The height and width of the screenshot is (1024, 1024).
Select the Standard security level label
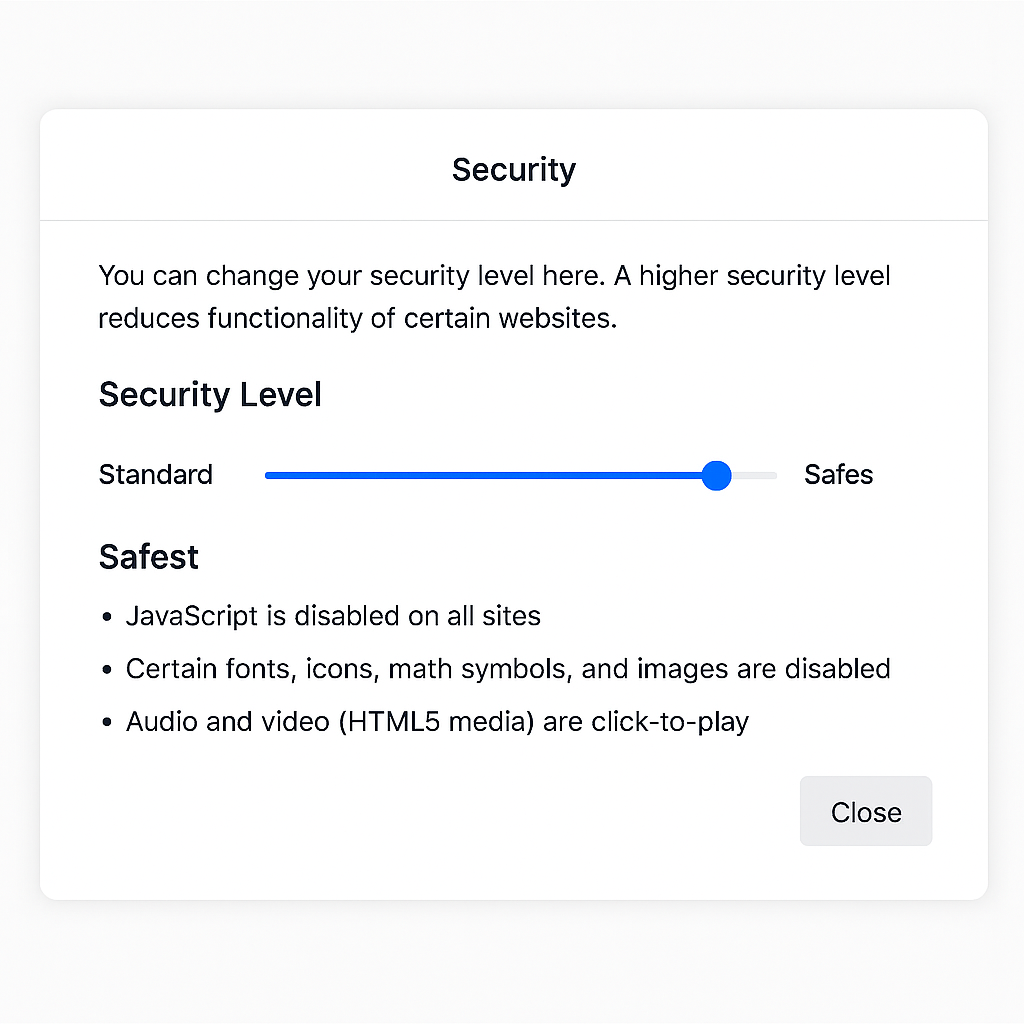pyautogui.click(x=155, y=475)
